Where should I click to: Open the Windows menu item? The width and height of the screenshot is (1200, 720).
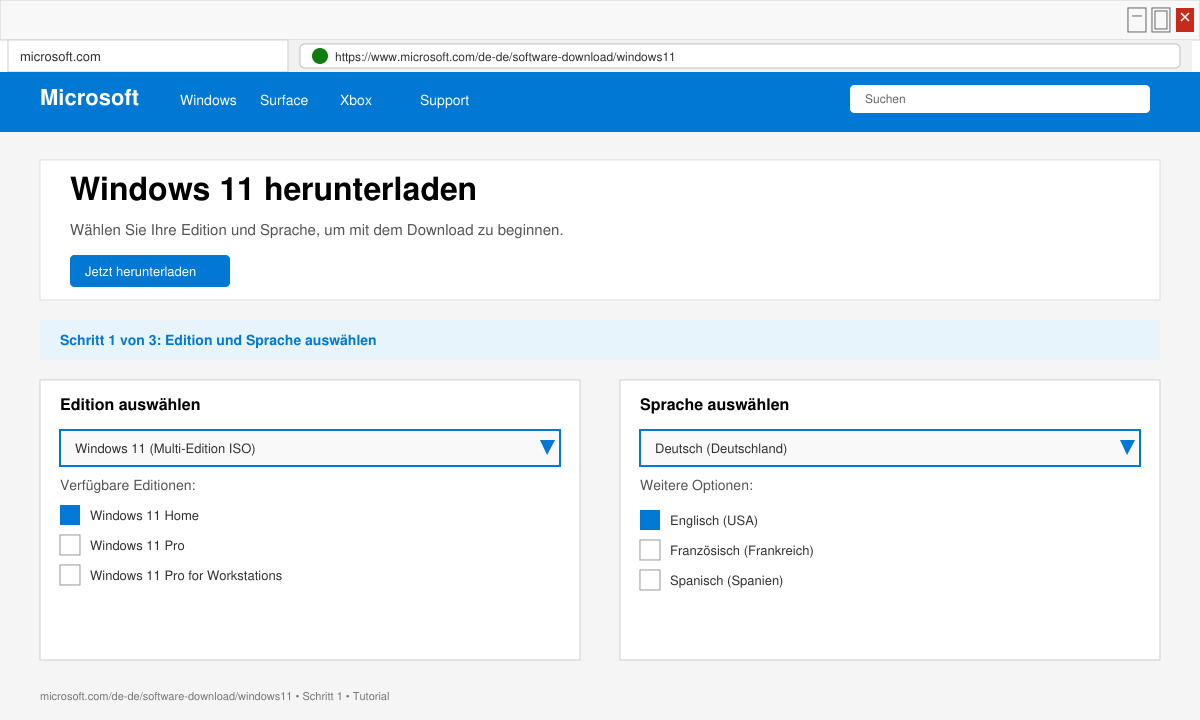[208, 100]
